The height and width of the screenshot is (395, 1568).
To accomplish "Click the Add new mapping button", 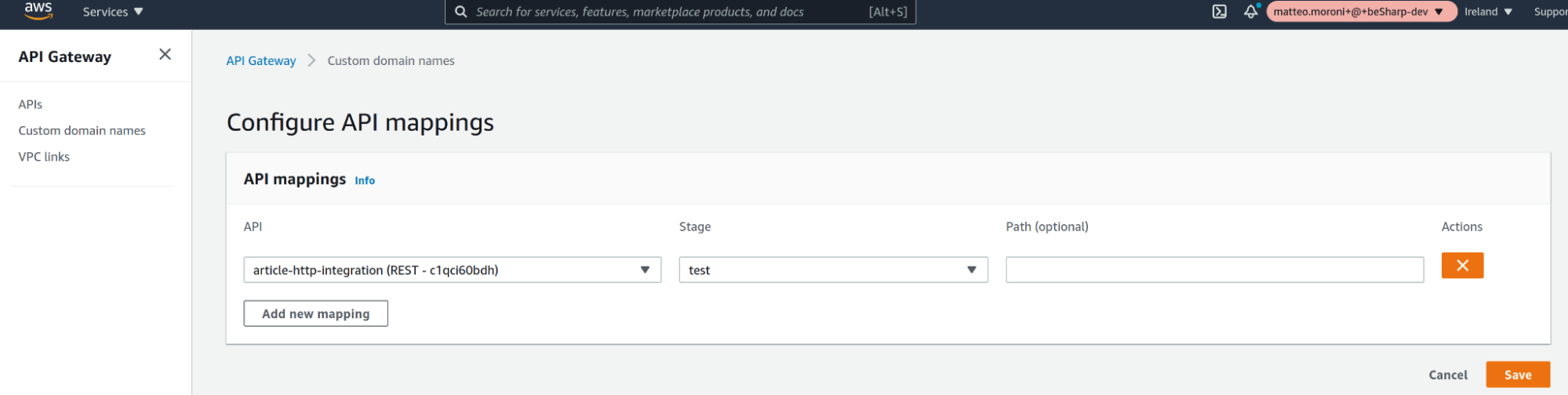I will pyautogui.click(x=315, y=313).
